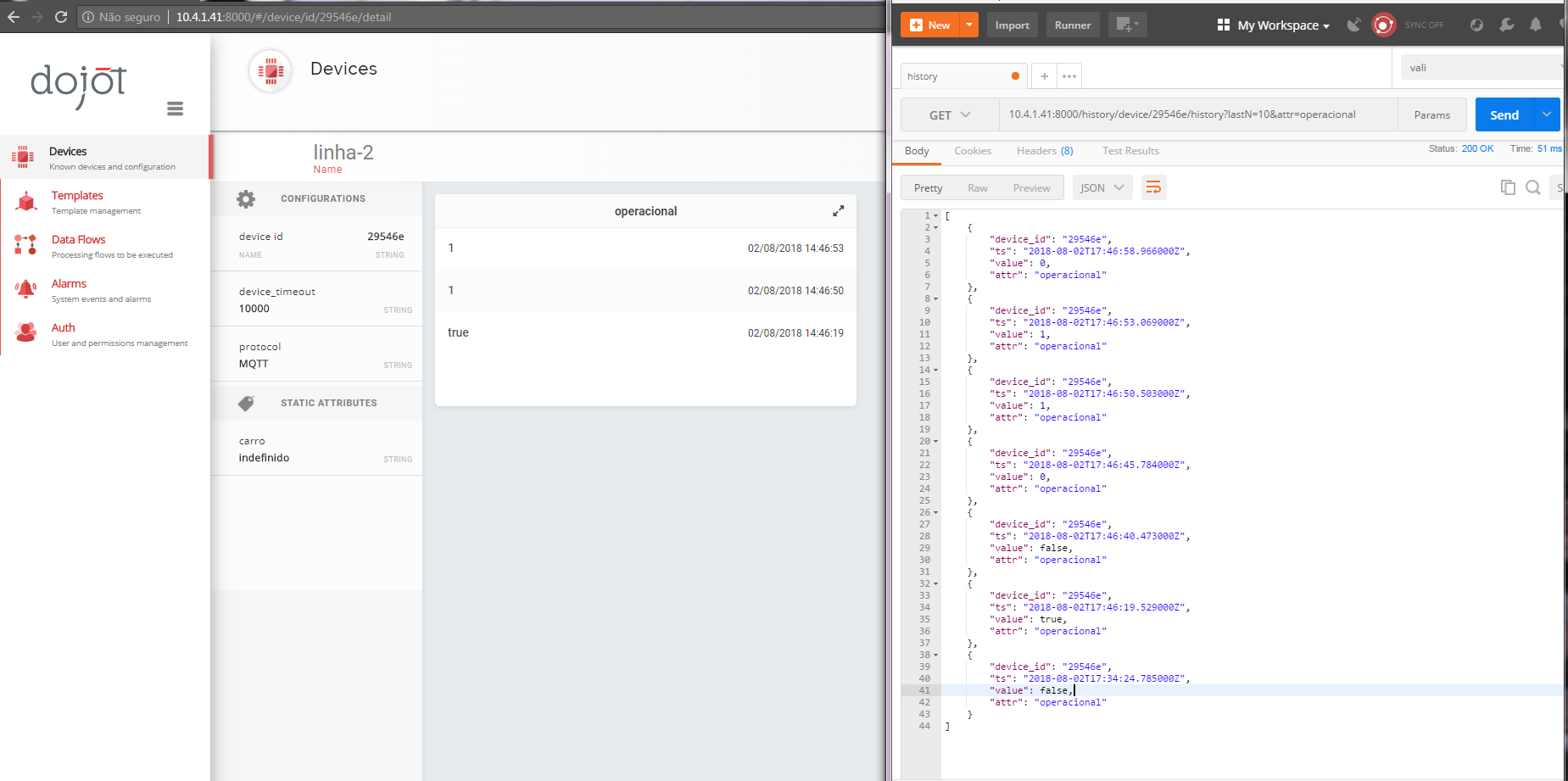The width and height of the screenshot is (1568, 781).
Task: Switch to response Cookies tab
Action: click(x=973, y=151)
